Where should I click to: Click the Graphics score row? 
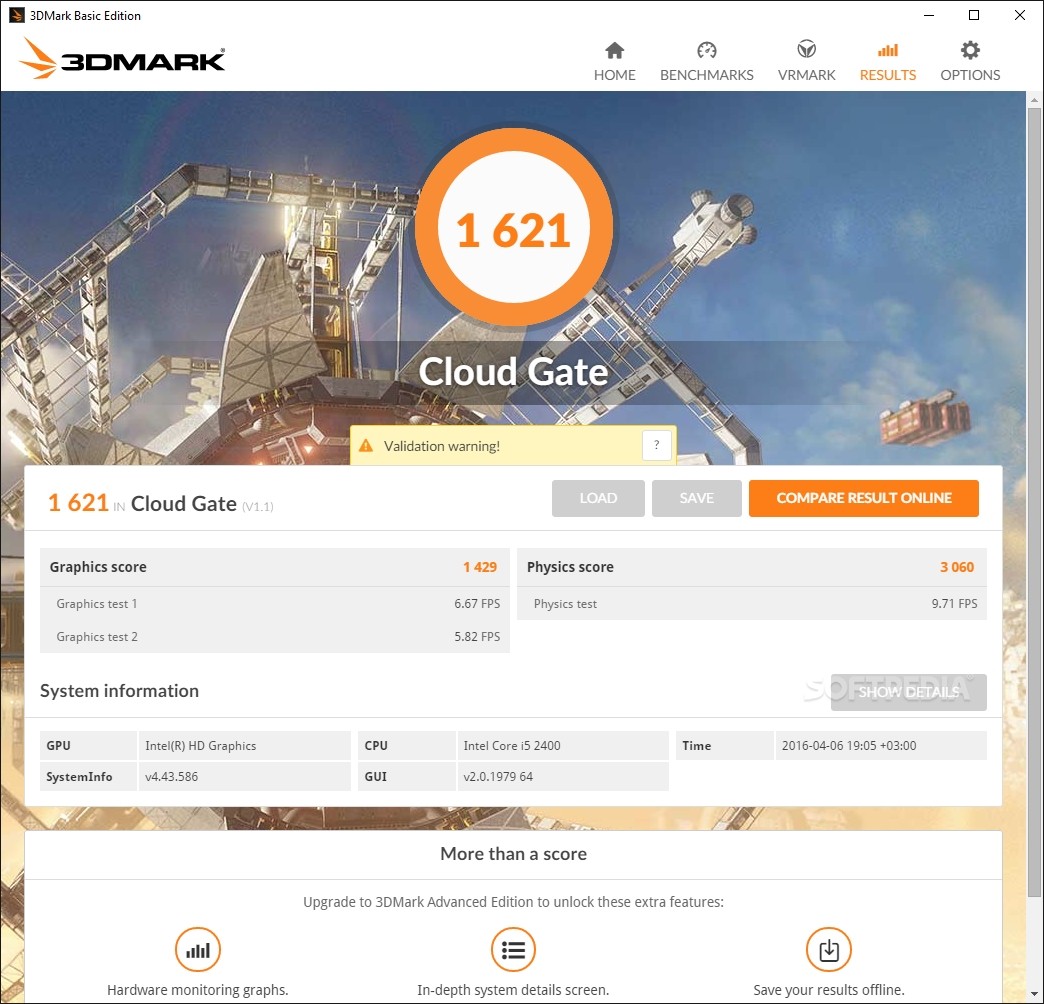pyautogui.click(x=275, y=567)
